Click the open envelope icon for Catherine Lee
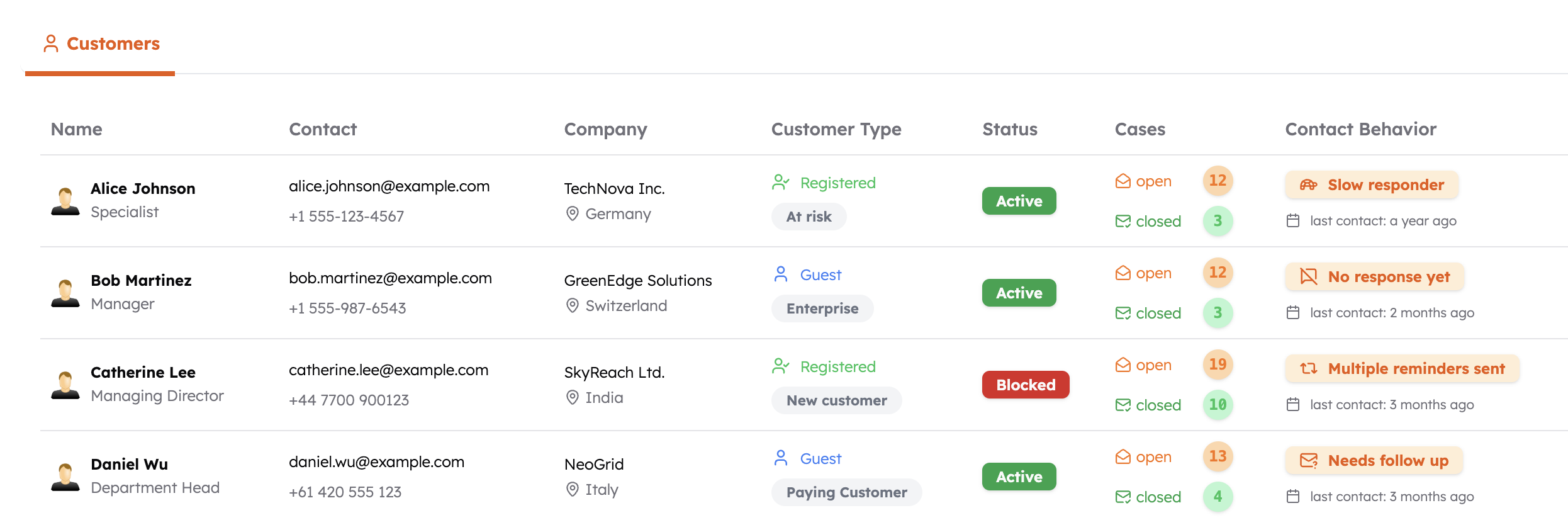1568x520 pixels. pos(1123,365)
